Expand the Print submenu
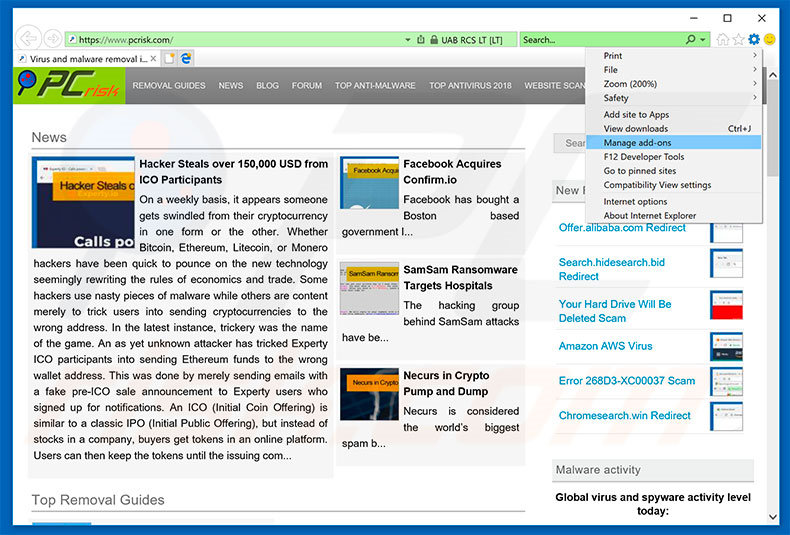 tap(674, 55)
